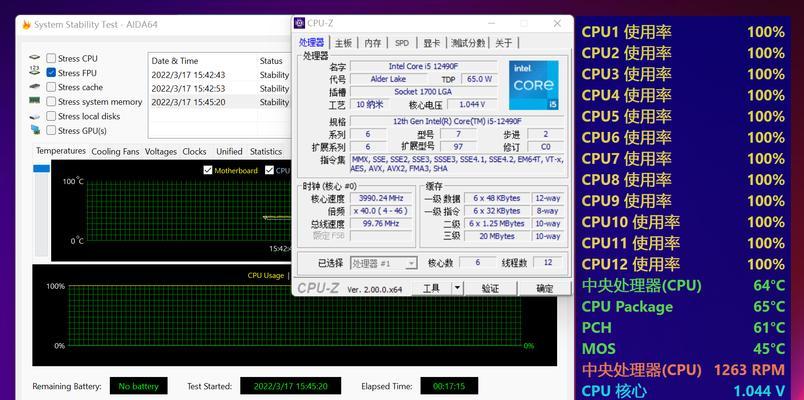The image size is (804, 400).
Task: Switch to the 显卡 tab in CPU-Z
Action: (x=431, y=43)
